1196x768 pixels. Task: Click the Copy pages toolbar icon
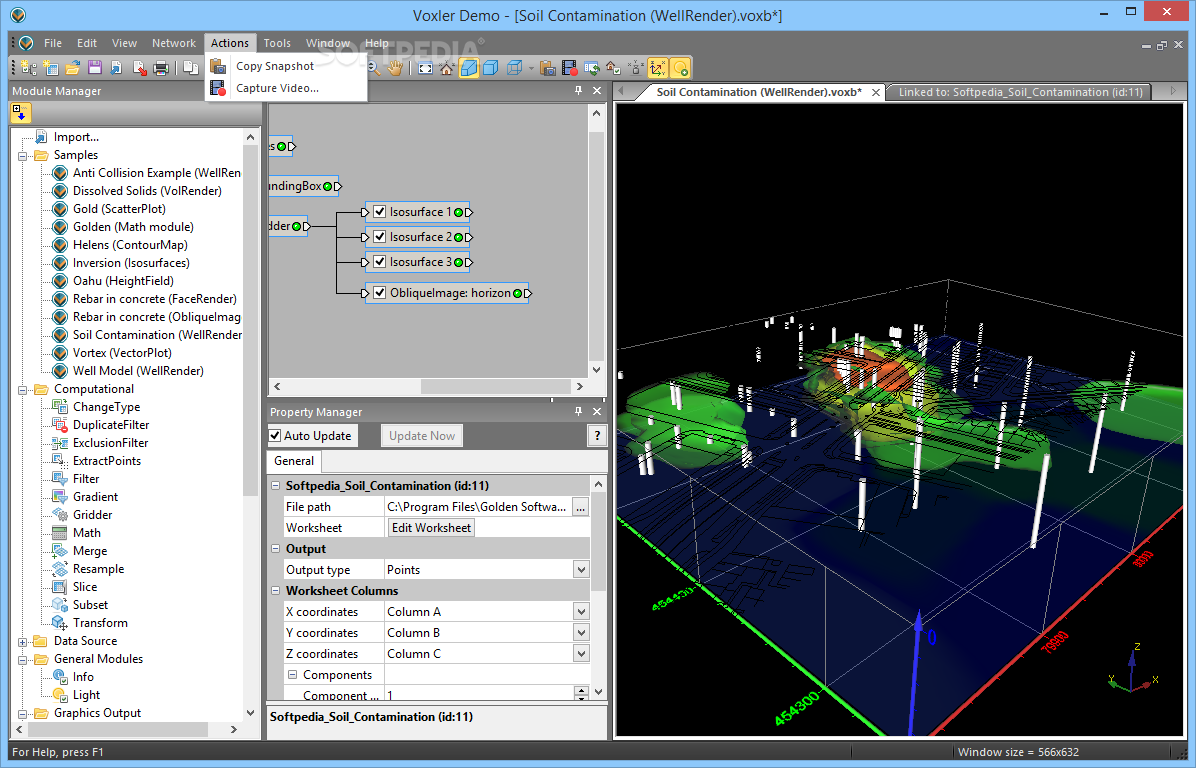[191, 68]
